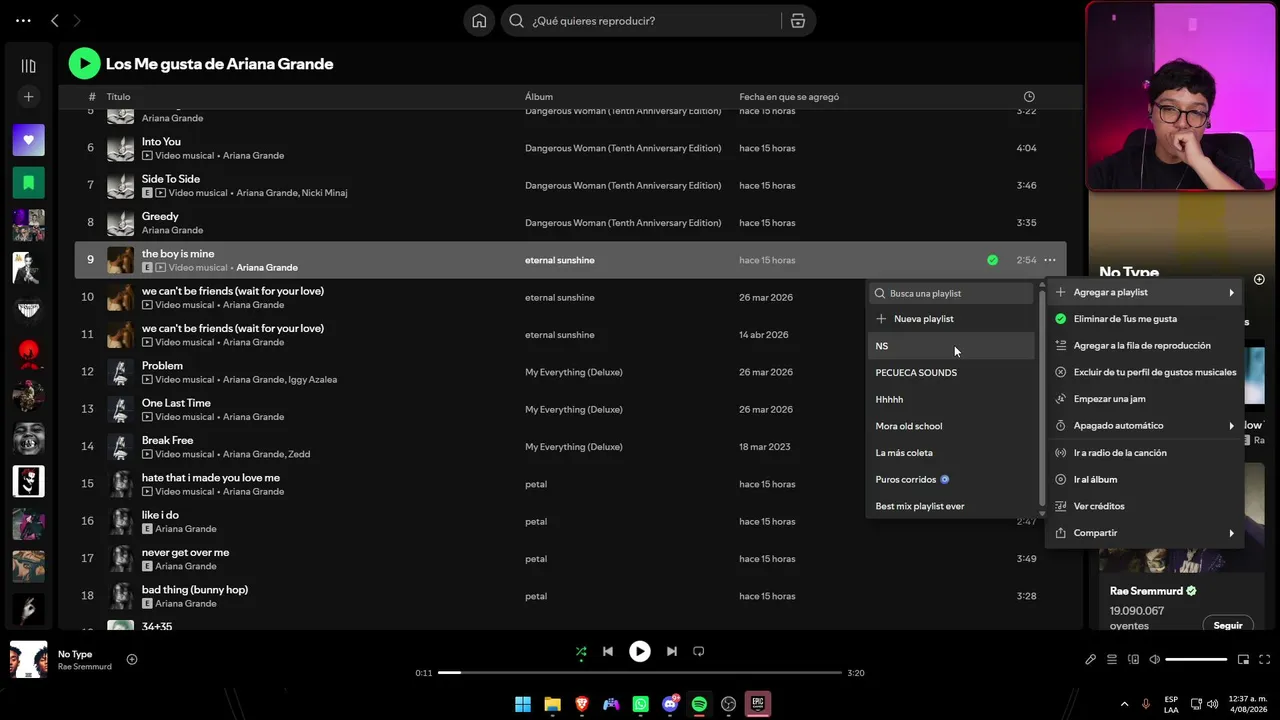Viewport: 1280px width, 720px height.
Task: Toggle repeat mode
Action: pyautogui.click(x=699, y=651)
